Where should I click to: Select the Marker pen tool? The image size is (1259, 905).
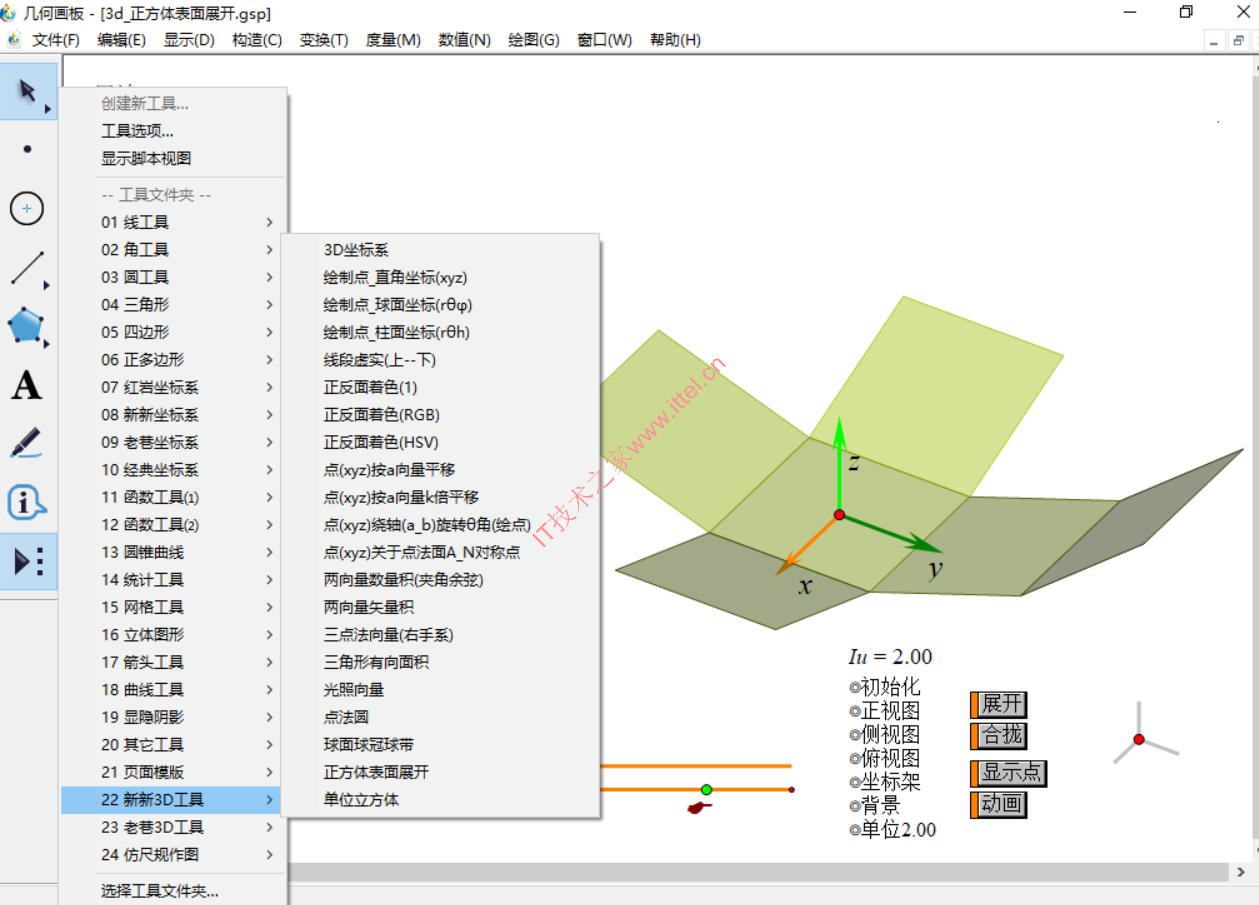[x=27, y=443]
